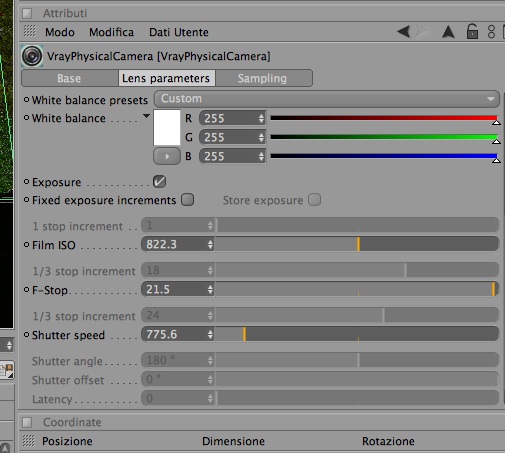Click the Posizione column label

click(x=67, y=441)
